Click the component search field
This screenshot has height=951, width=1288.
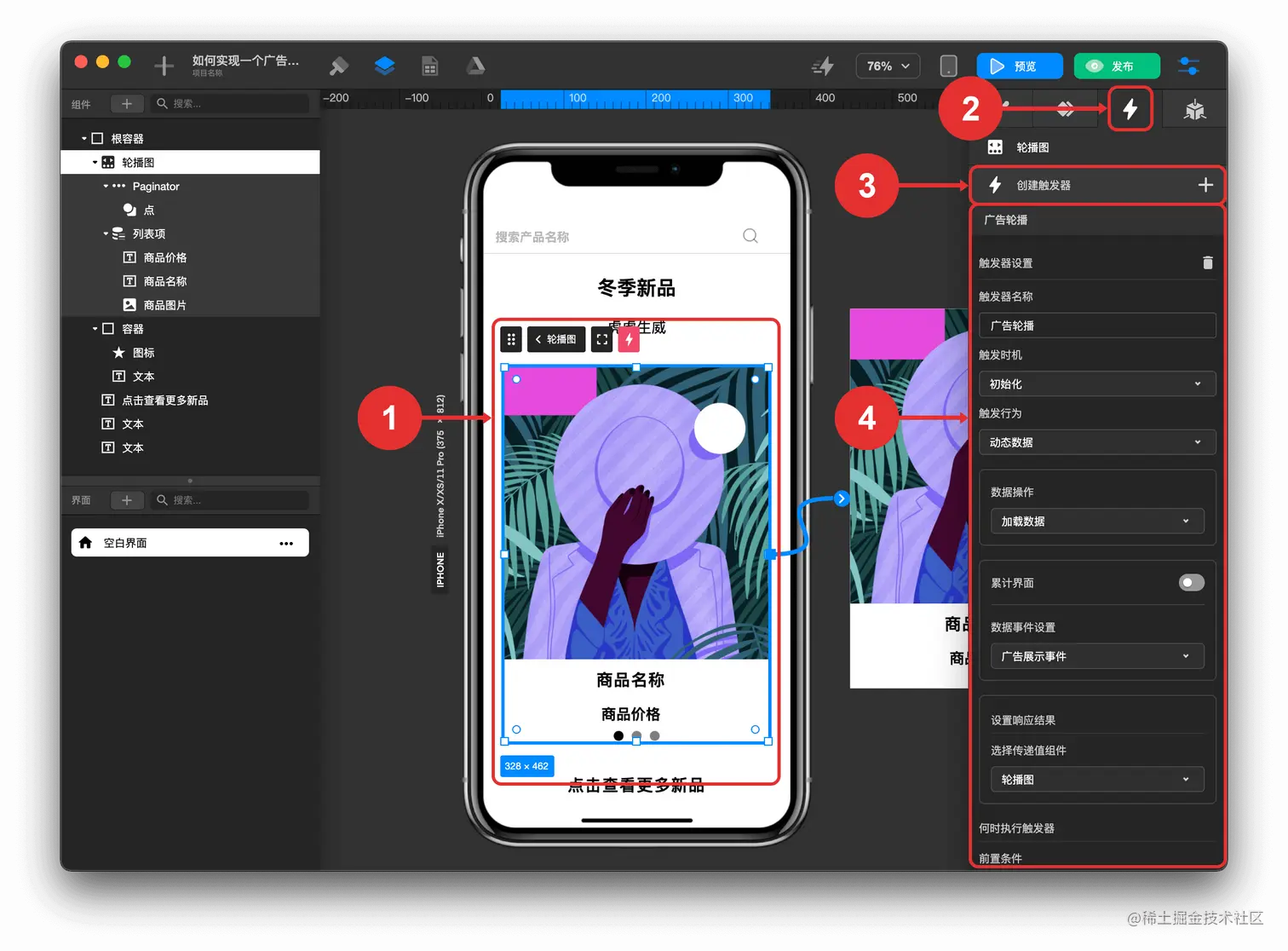coord(230,103)
